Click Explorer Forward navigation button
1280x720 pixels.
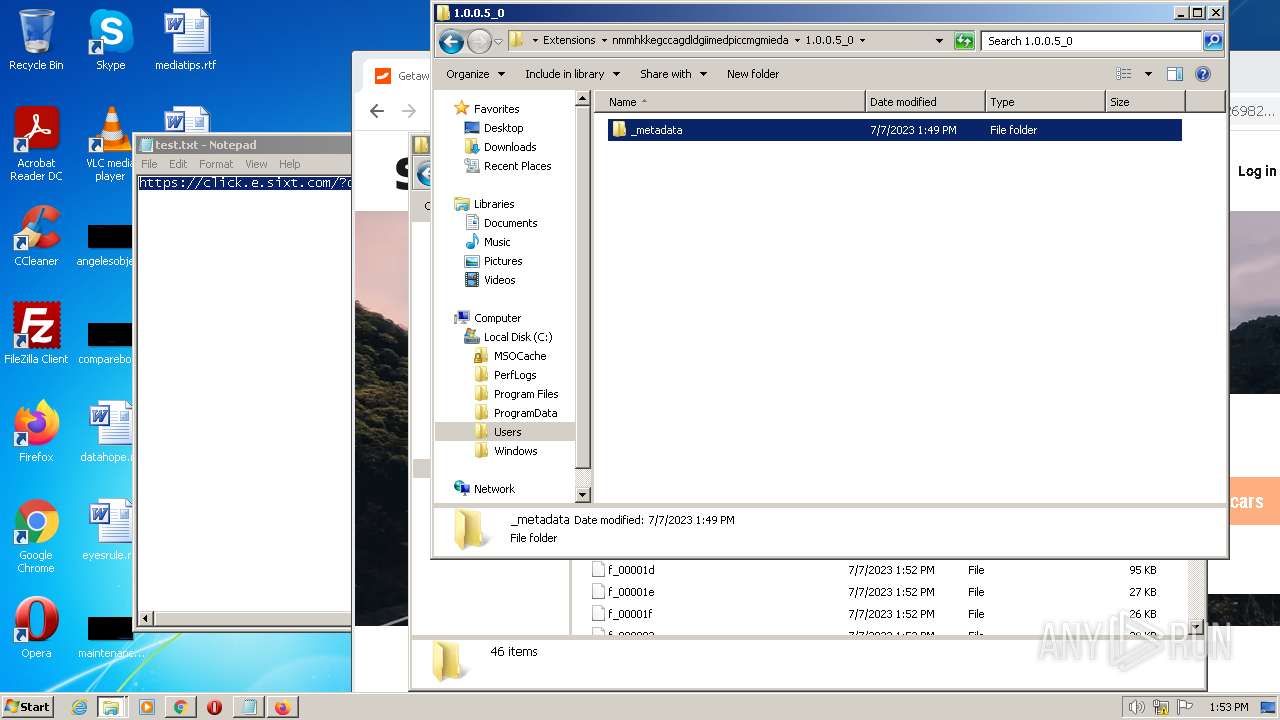click(479, 41)
